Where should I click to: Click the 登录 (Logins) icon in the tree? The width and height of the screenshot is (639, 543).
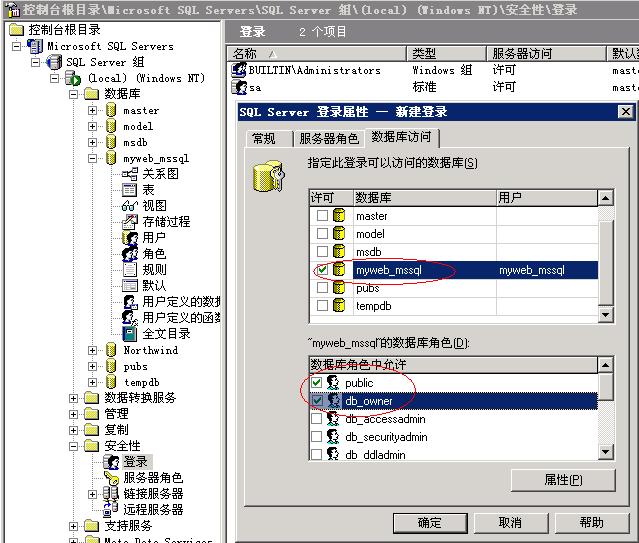(112, 461)
